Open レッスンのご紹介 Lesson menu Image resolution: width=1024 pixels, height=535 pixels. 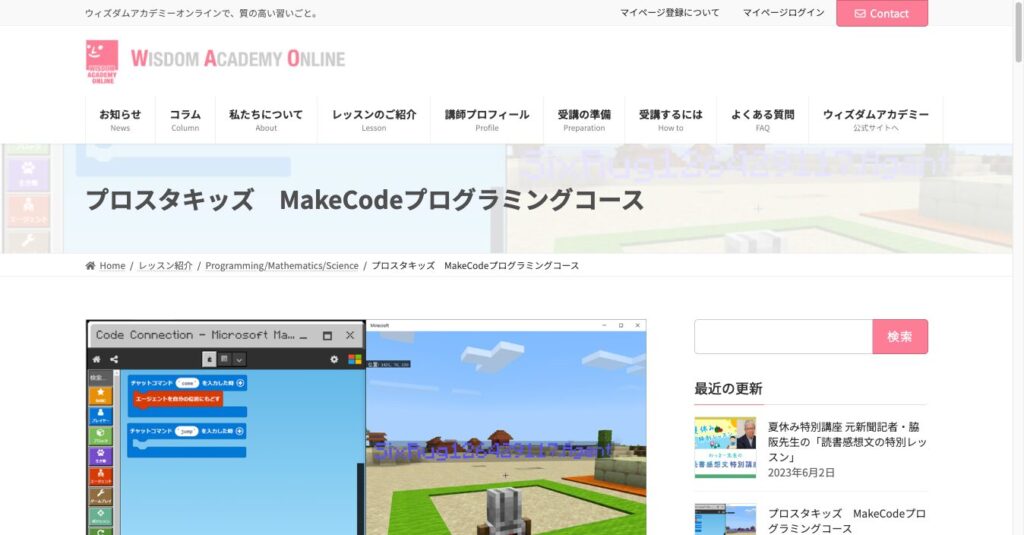pyautogui.click(x=374, y=120)
